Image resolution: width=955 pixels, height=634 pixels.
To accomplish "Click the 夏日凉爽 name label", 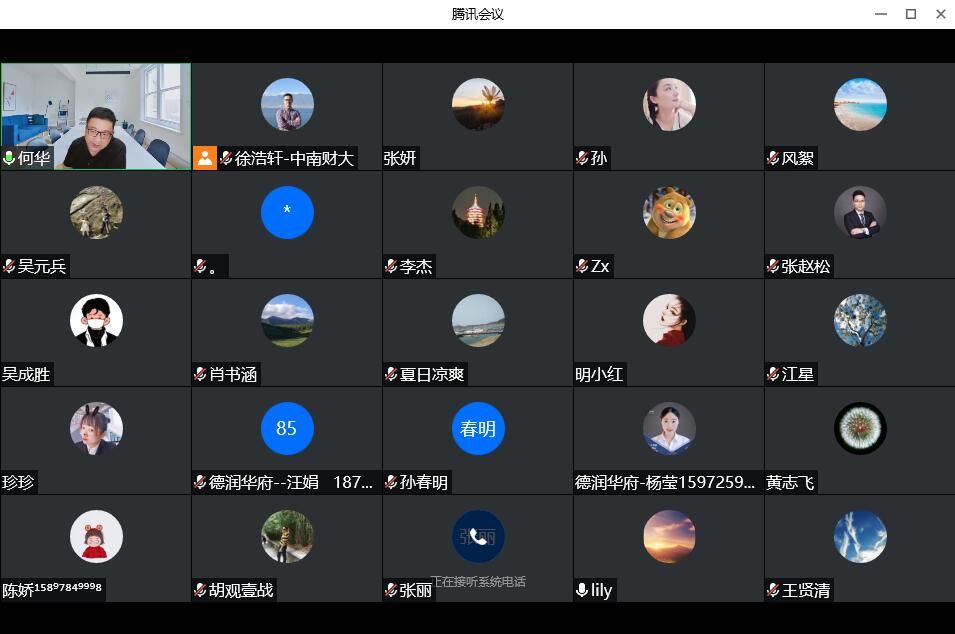I will (x=432, y=374).
